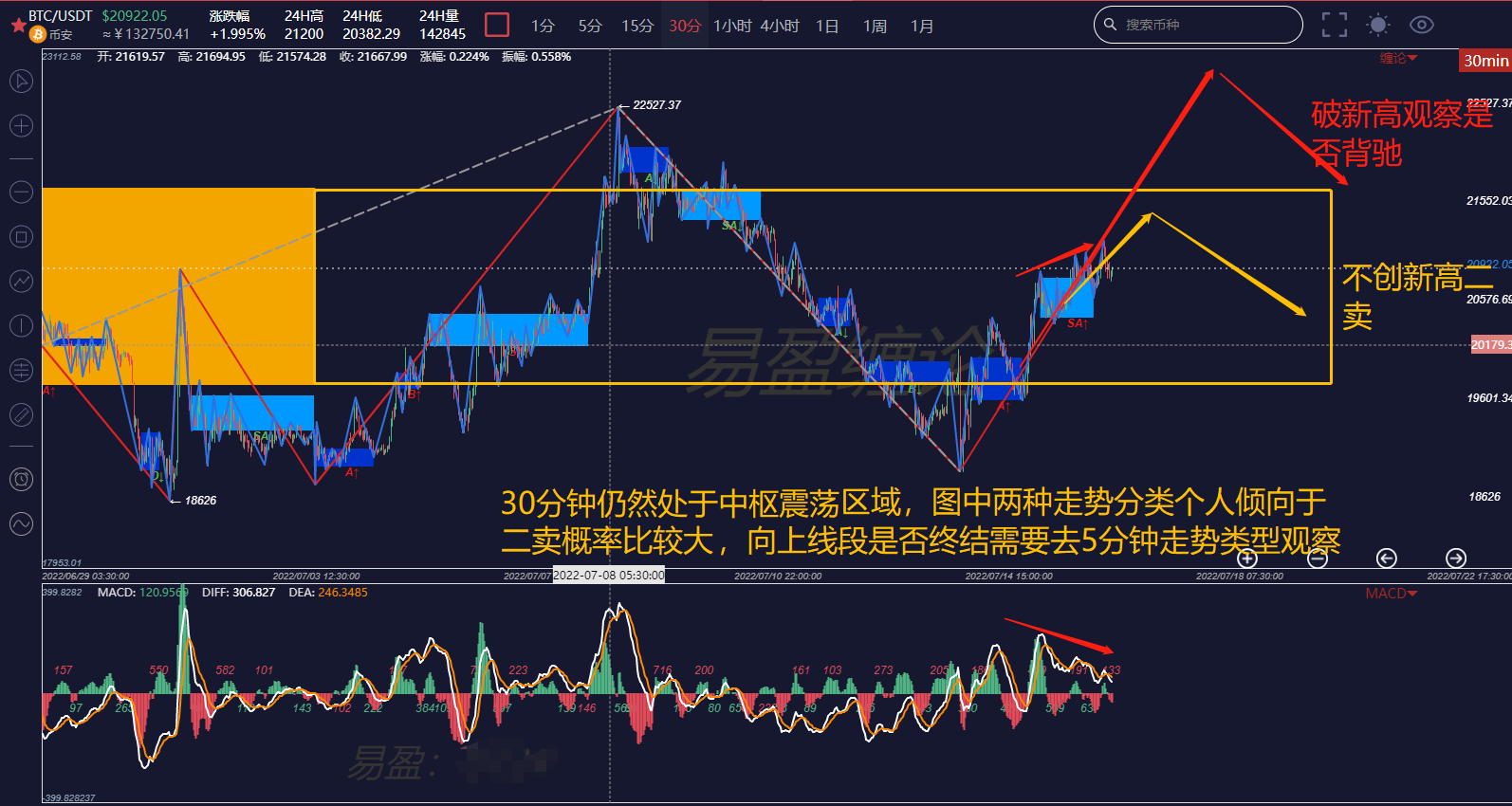Select the horizontal line tool
This screenshot has width=1512, height=806.
coord(21,192)
